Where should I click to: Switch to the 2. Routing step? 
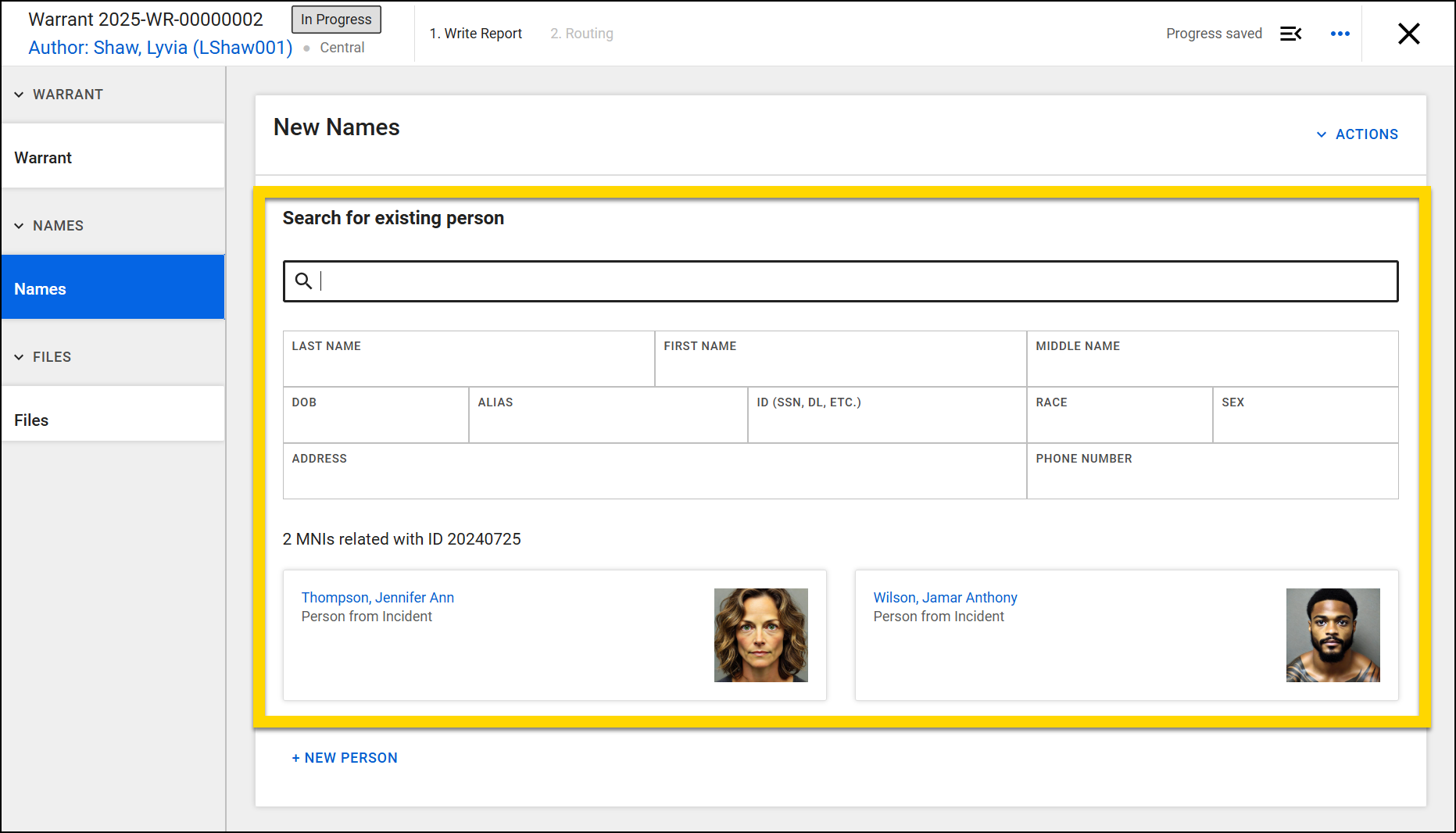(581, 34)
